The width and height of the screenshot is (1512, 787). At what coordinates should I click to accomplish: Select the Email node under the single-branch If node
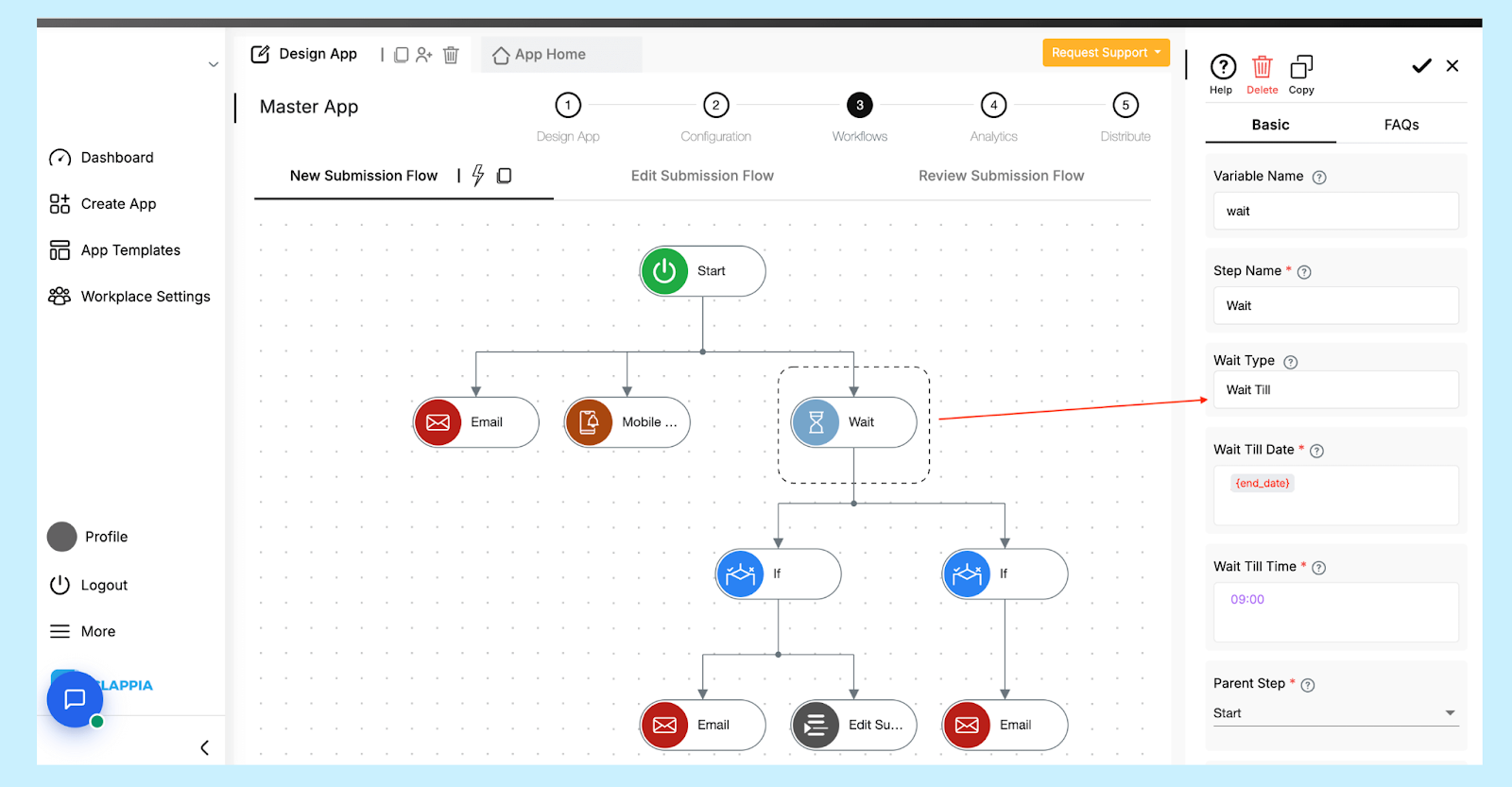click(x=1005, y=725)
